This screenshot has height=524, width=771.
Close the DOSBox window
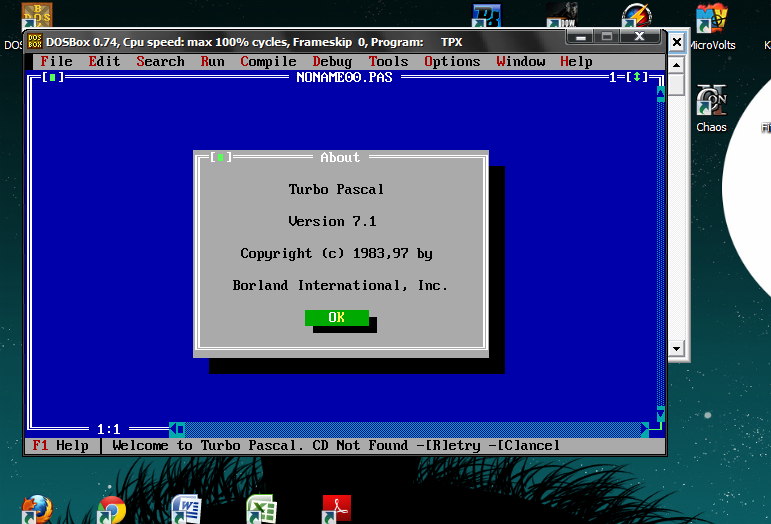[639, 37]
